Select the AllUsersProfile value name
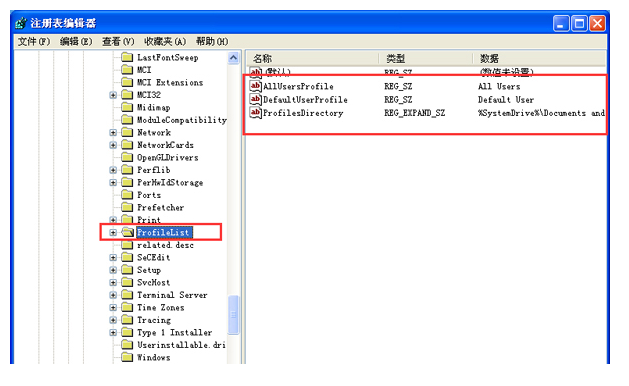This screenshot has width=629, height=386. 298,86
